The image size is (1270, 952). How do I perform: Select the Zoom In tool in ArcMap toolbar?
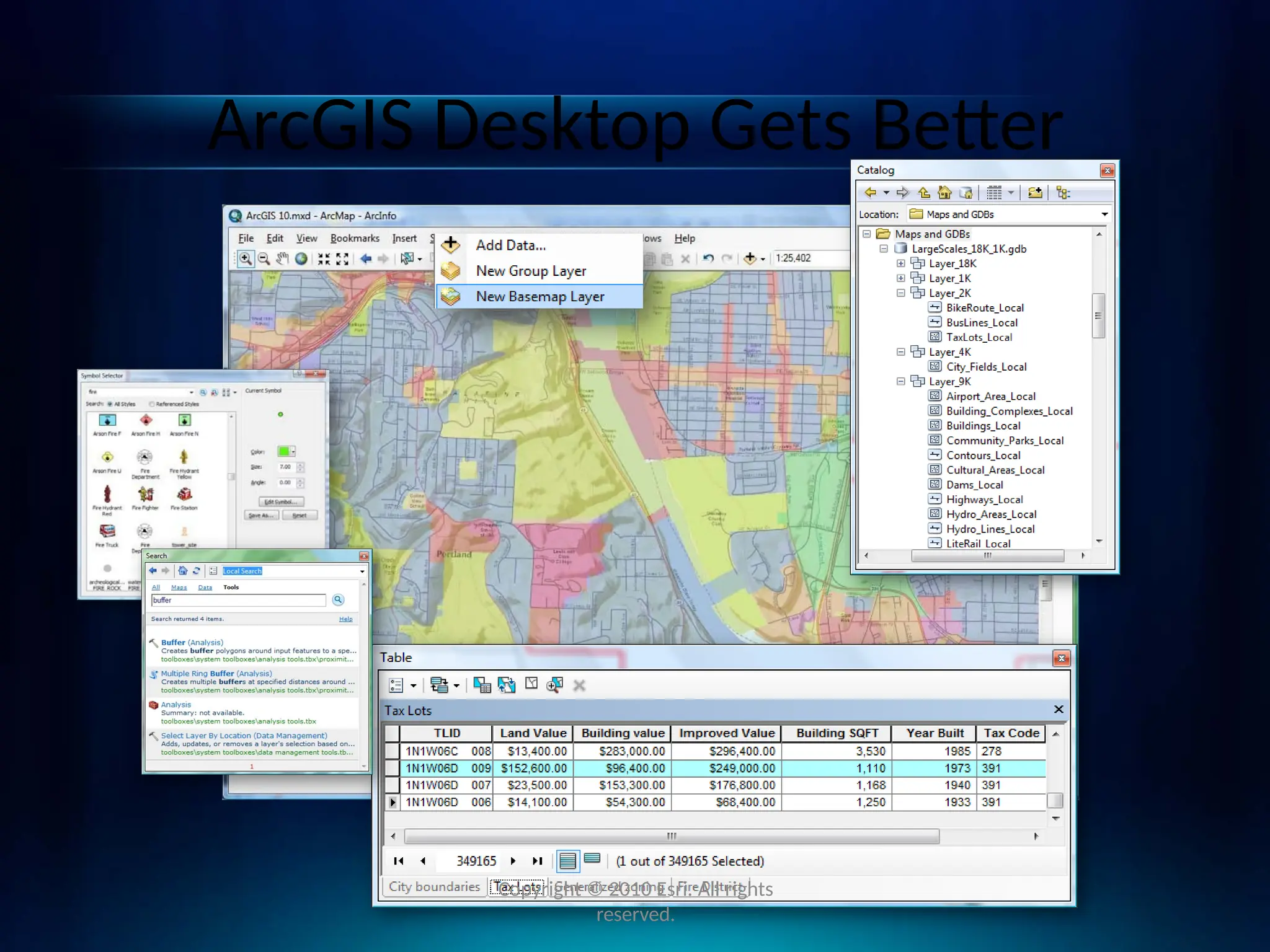(x=246, y=258)
